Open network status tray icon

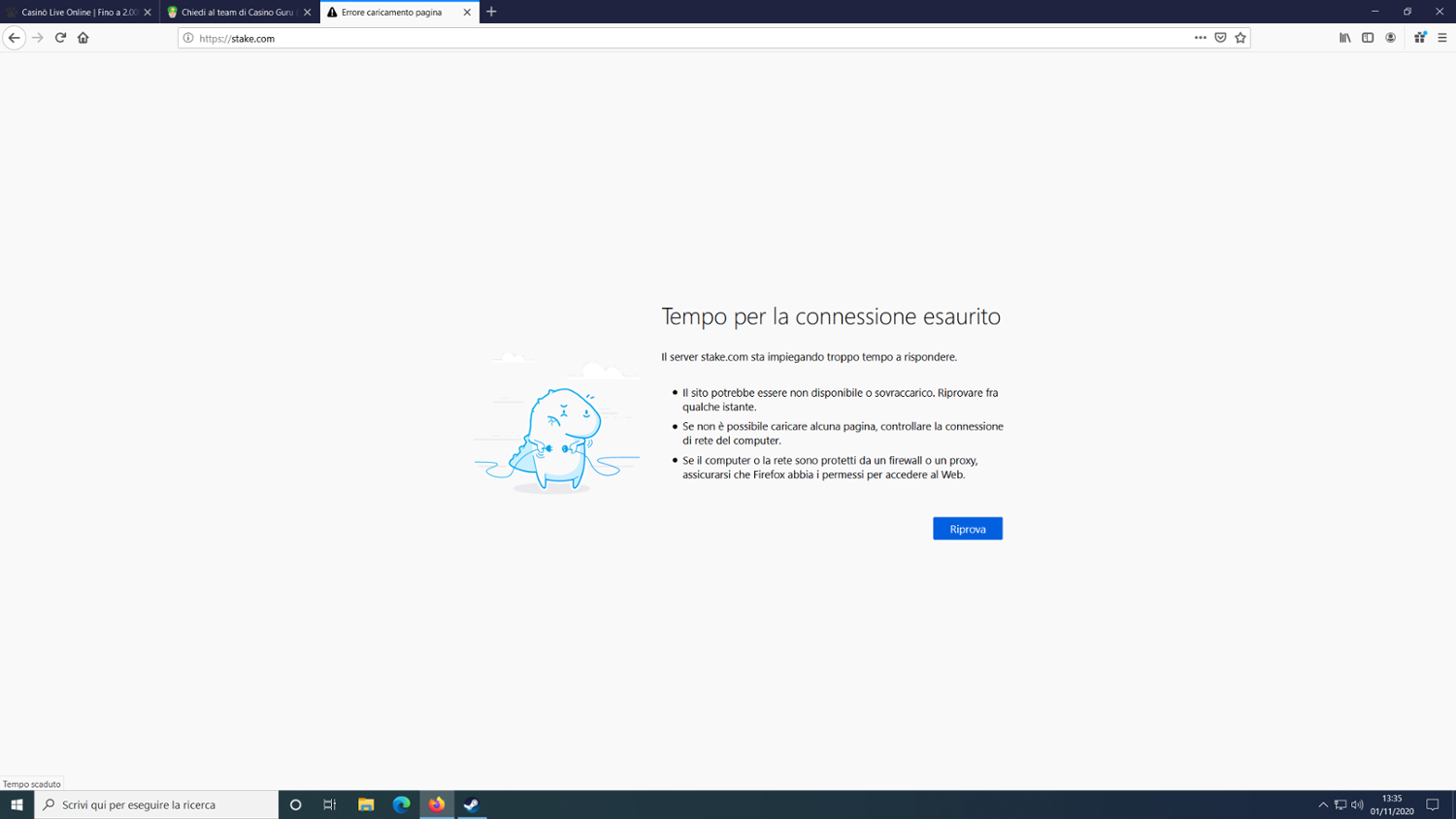(1340, 804)
